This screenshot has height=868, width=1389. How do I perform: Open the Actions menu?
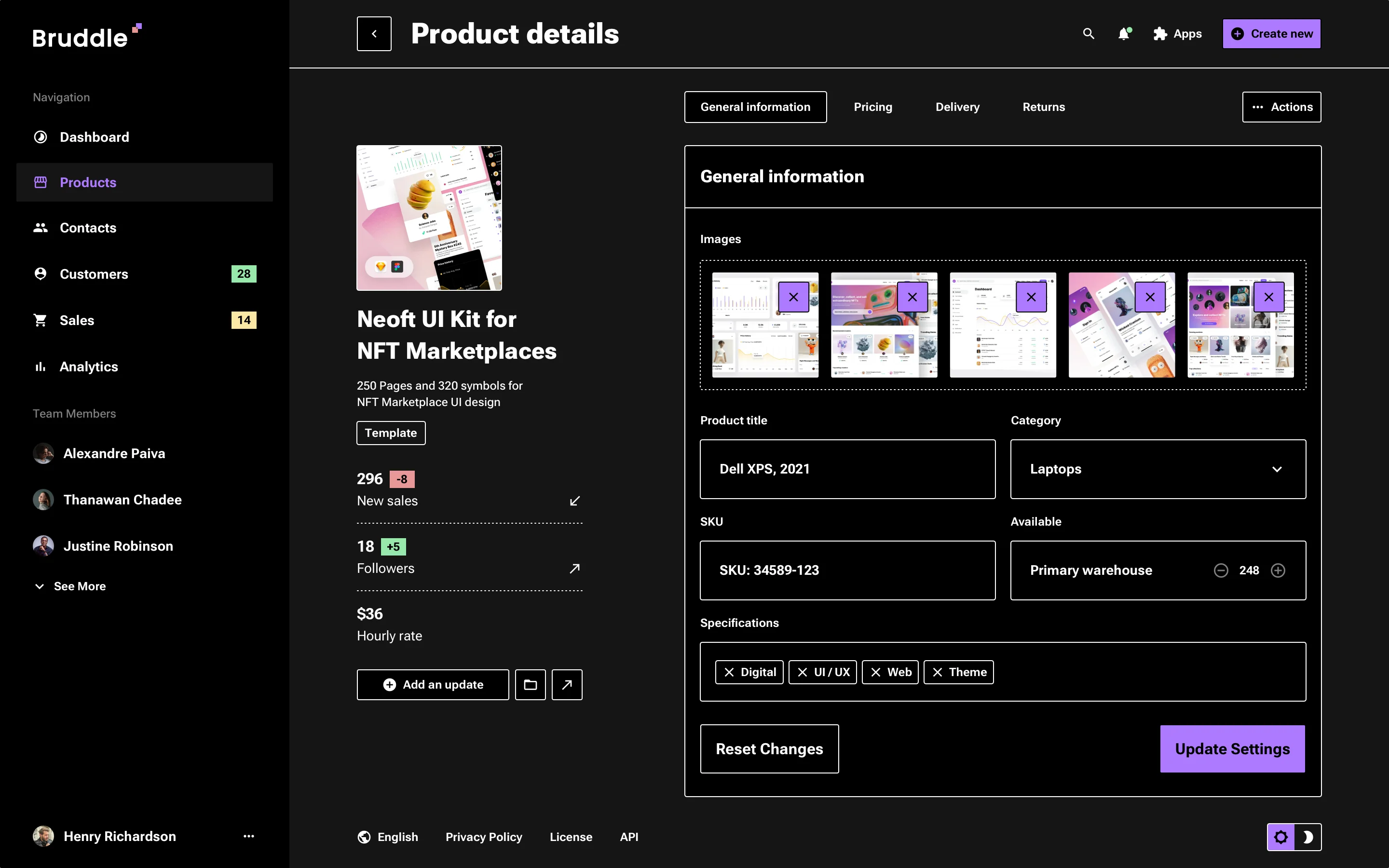pyautogui.click(x=1281, y=107)
